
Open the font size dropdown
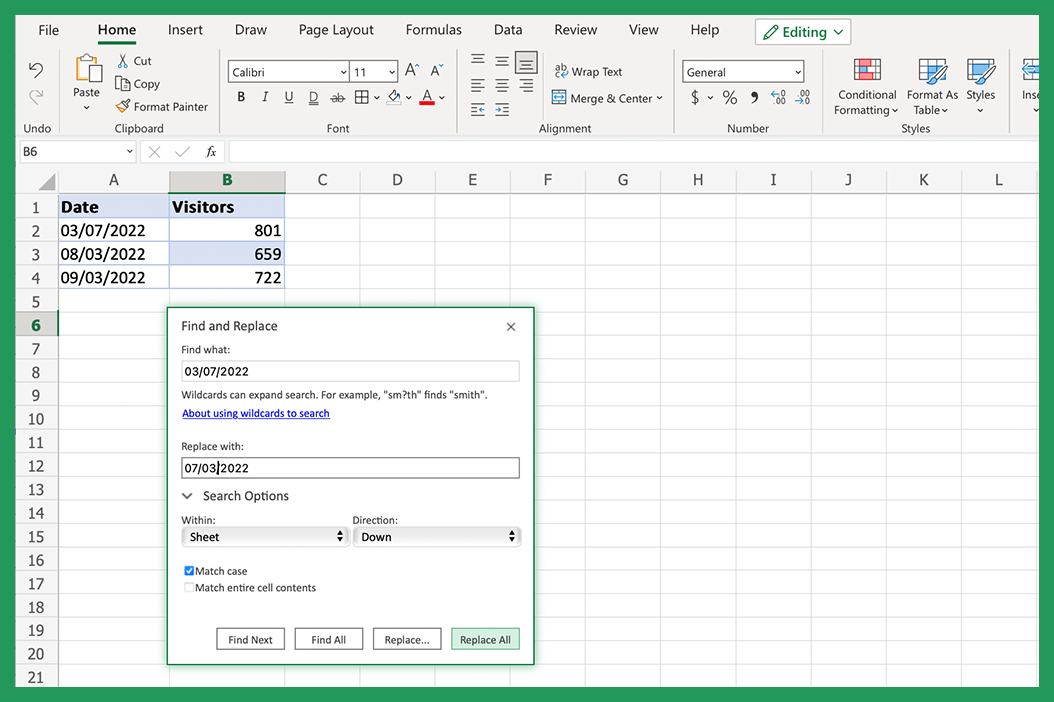coord(392,71)
